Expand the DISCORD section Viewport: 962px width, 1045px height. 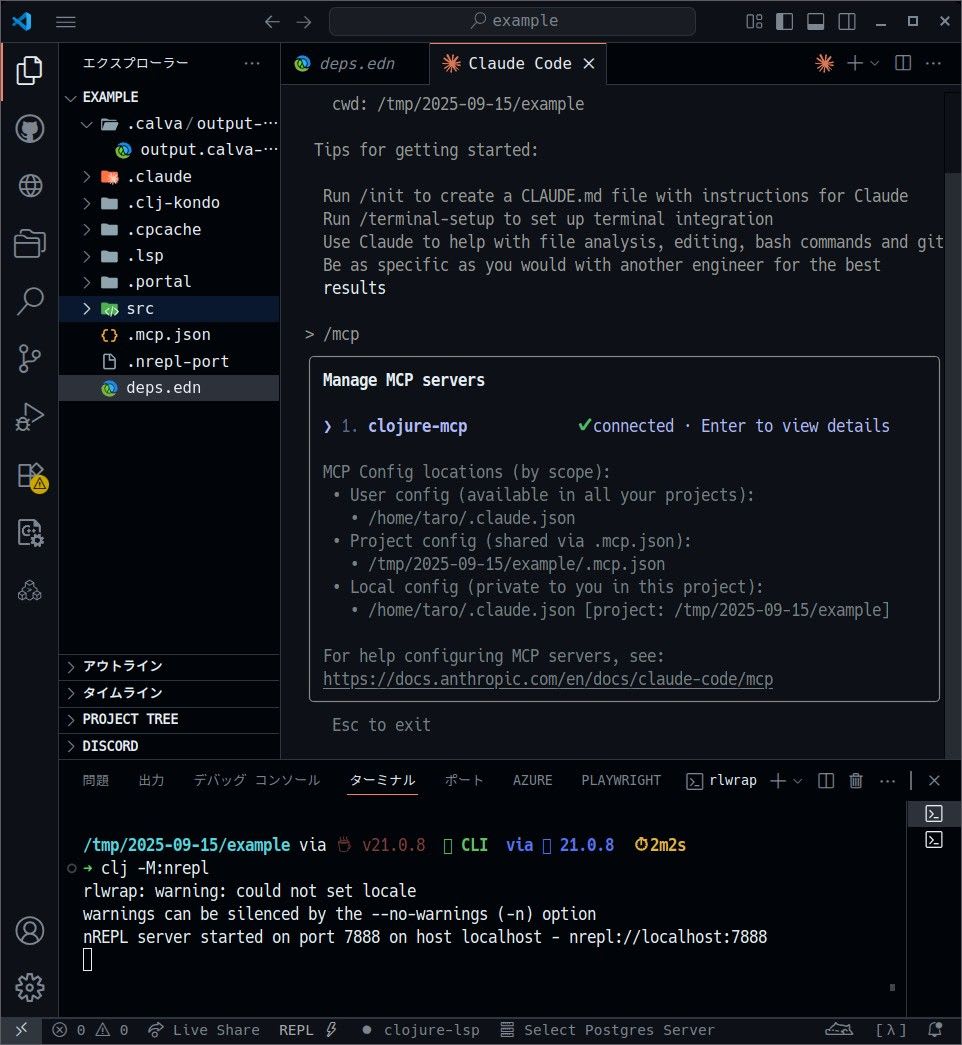tap(169, 746)
